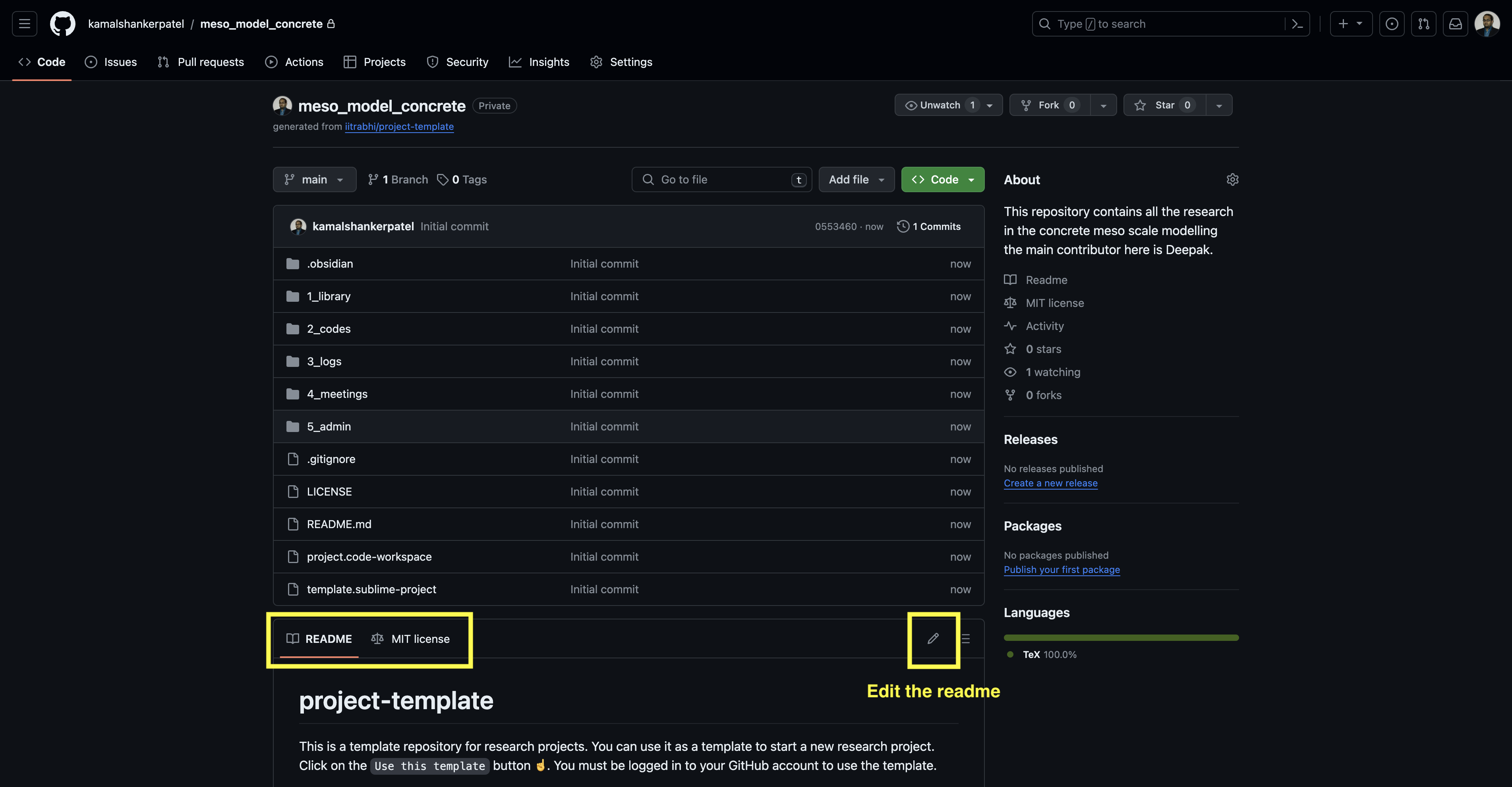Open the About section gear settings
This screenshot has height=787, width=1512.
1232,179
